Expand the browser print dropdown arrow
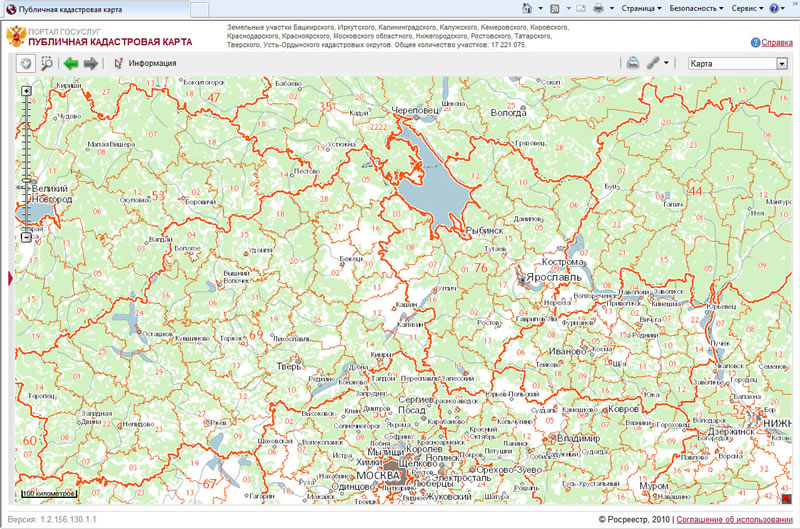Image resolution: width=800 pixels, height=529 pixels. (x=611, y=8)
